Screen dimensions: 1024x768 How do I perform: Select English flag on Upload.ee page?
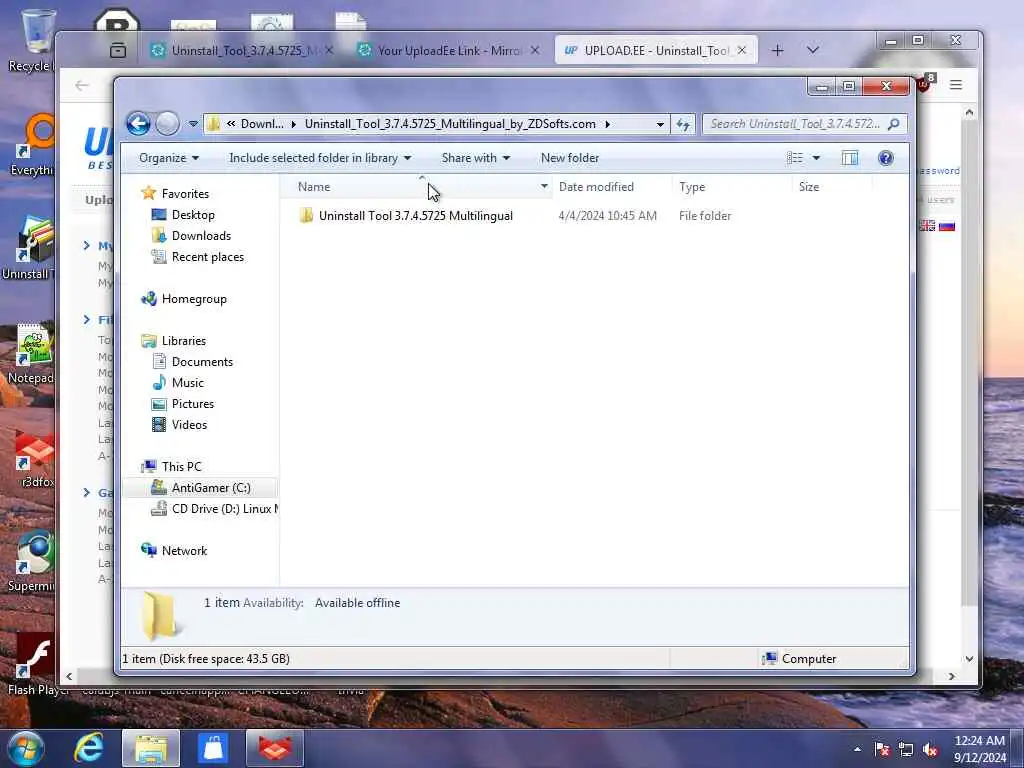[927, 225]
